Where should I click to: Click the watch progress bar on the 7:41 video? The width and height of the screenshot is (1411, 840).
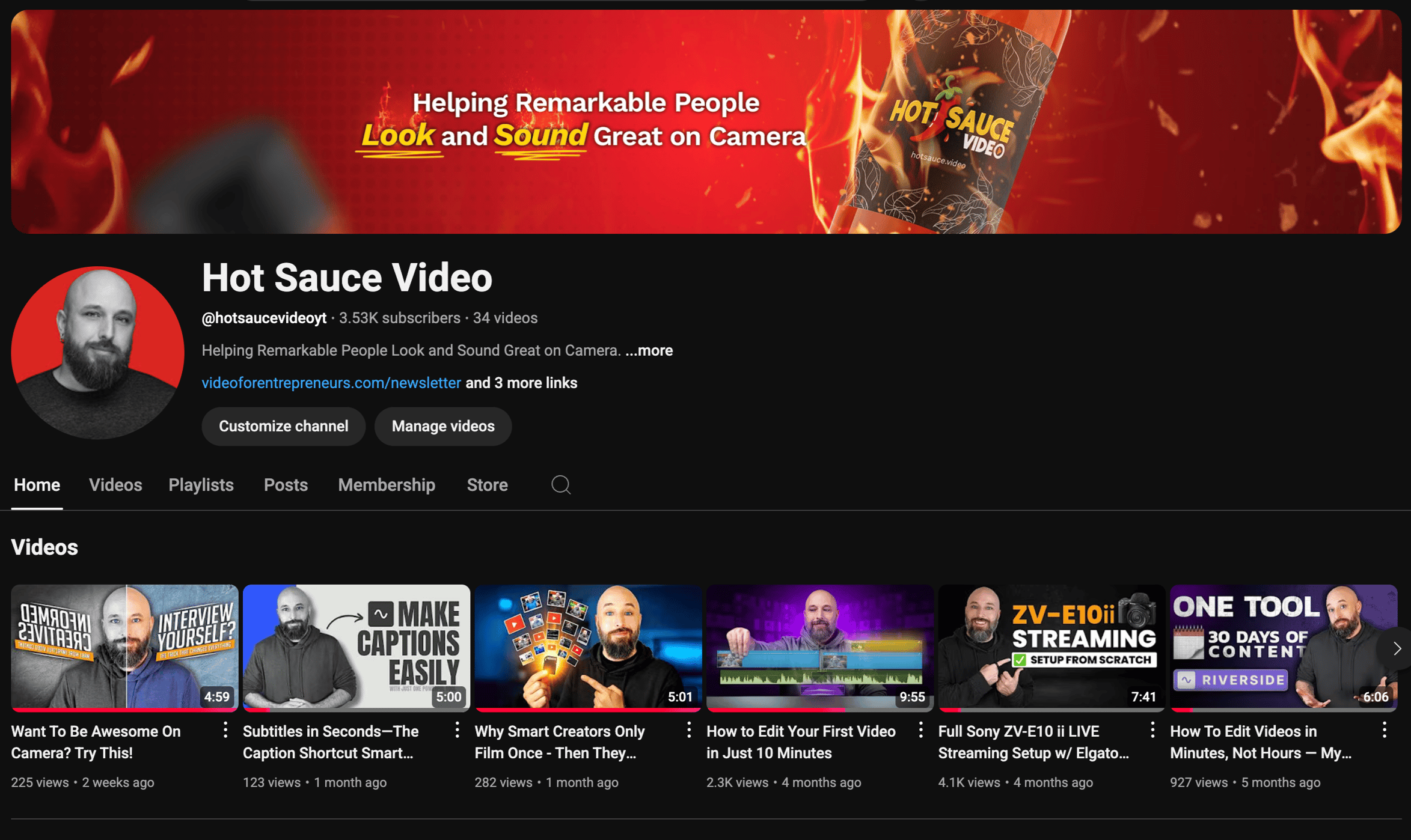click(x=1051, y=710)
